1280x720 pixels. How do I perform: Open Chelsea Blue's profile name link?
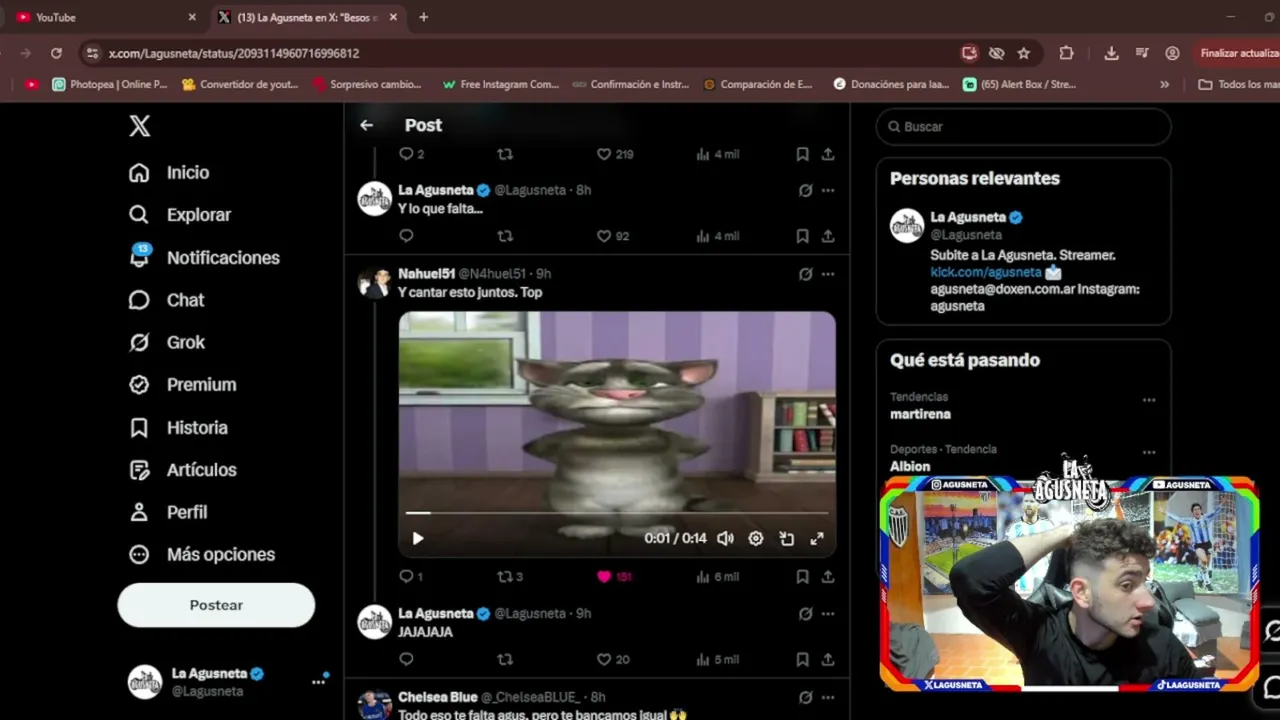[438, 697]
